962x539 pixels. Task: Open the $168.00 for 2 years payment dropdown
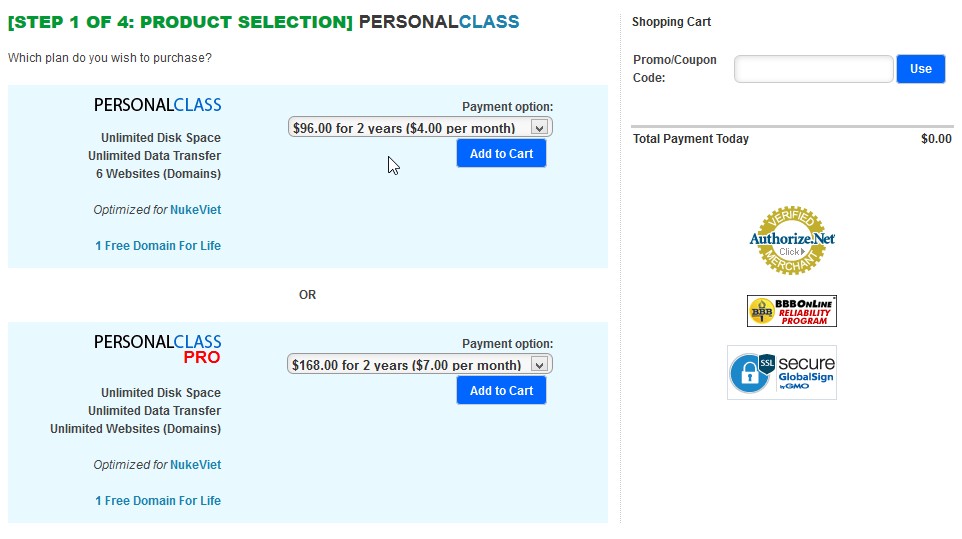tap(420, 365)
